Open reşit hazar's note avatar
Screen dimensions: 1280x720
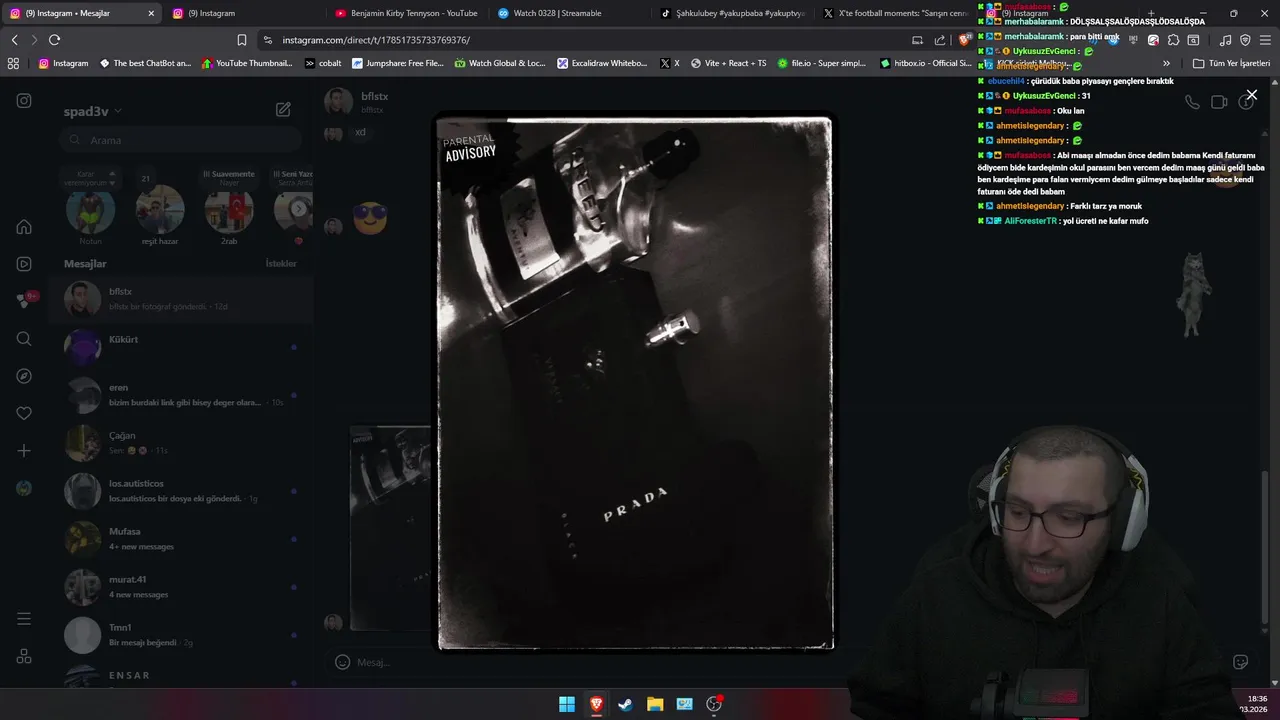[160, 210]
